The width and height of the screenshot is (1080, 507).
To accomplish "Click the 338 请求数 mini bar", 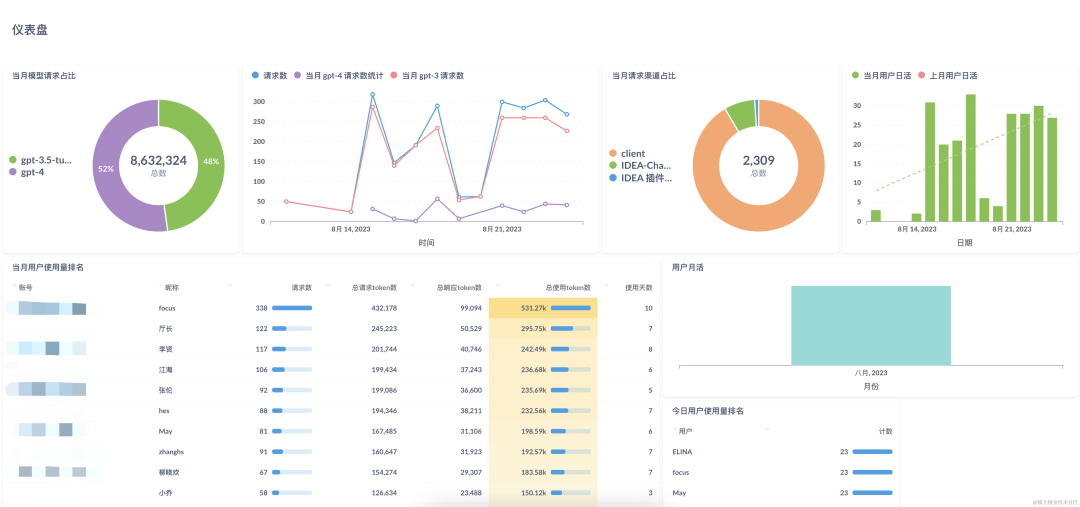I will (292, 308).
